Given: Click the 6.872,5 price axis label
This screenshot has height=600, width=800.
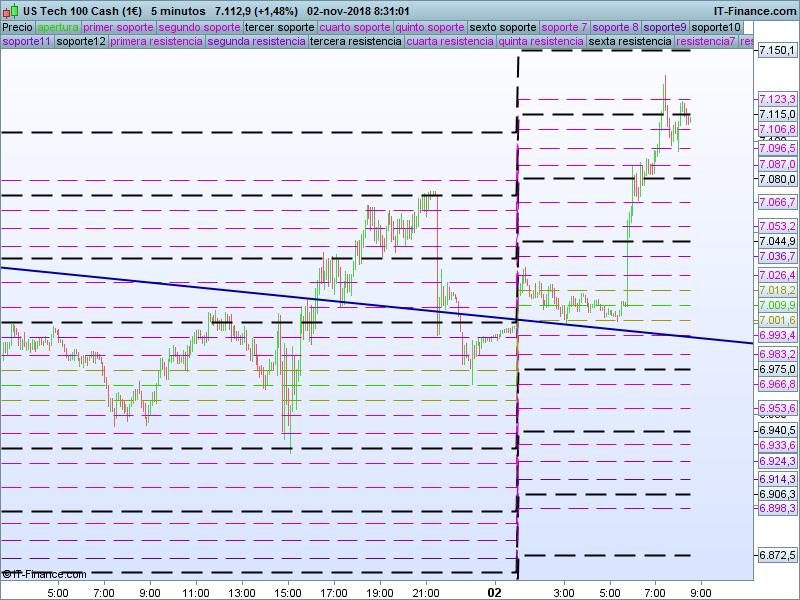Looking at the screenshot, I should tap(777, 555).
